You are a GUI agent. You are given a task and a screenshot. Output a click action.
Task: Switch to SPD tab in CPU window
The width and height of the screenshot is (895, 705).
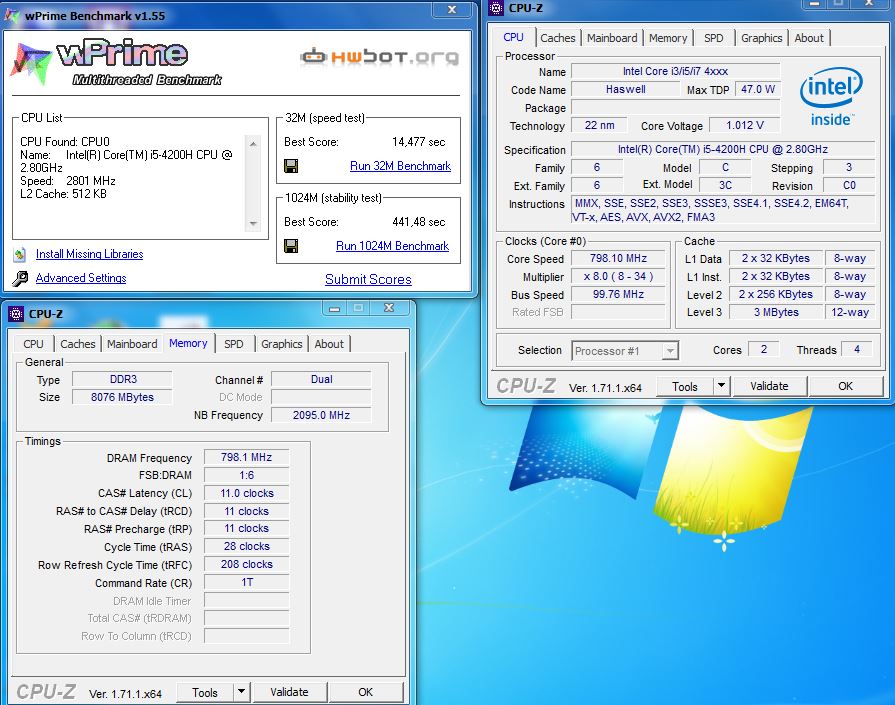(713, 38)
